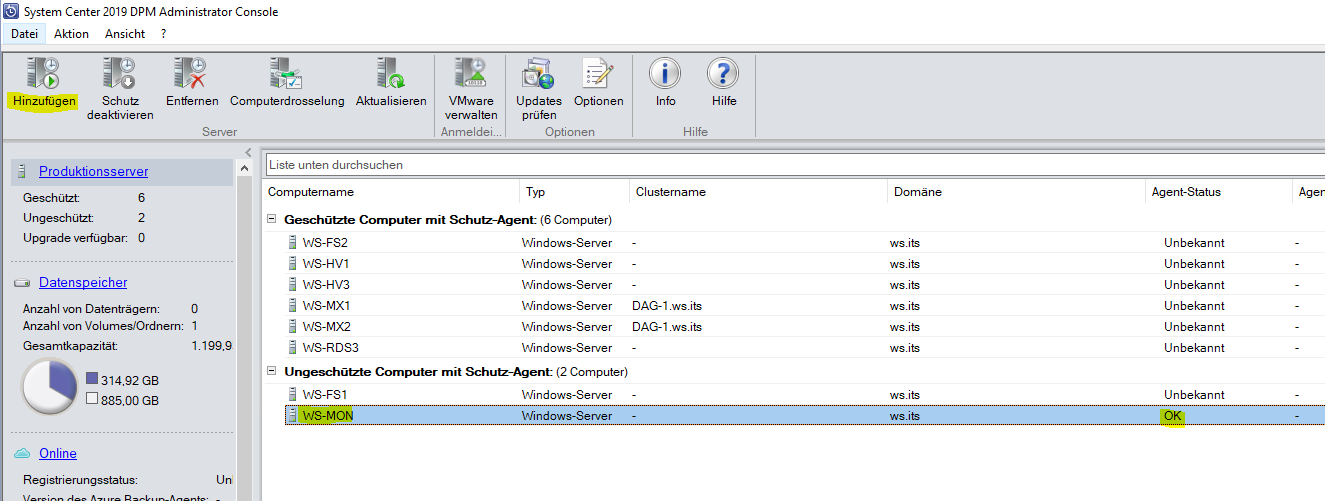The width and height of the screenshot is (1325, 501).
Task: Click the DPM console title bar icon
Action: (x=11, y=11)
